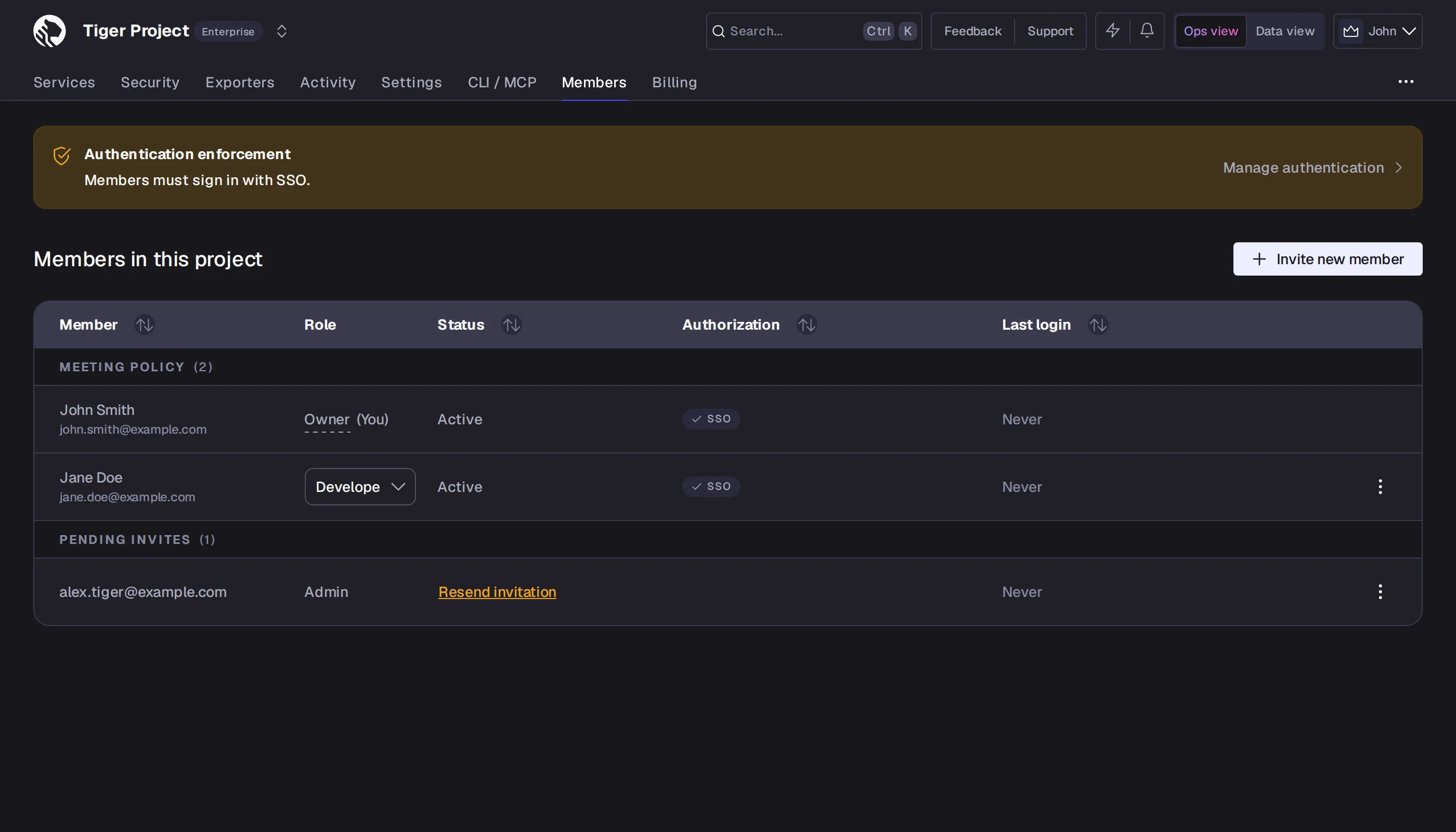
Task: Click the Resend invitation link
Action: 497,592
